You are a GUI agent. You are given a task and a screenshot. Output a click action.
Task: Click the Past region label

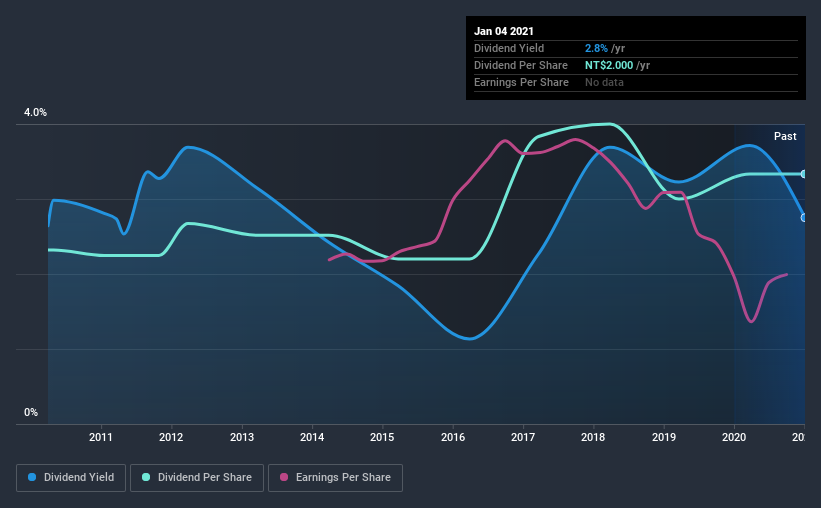785,137
